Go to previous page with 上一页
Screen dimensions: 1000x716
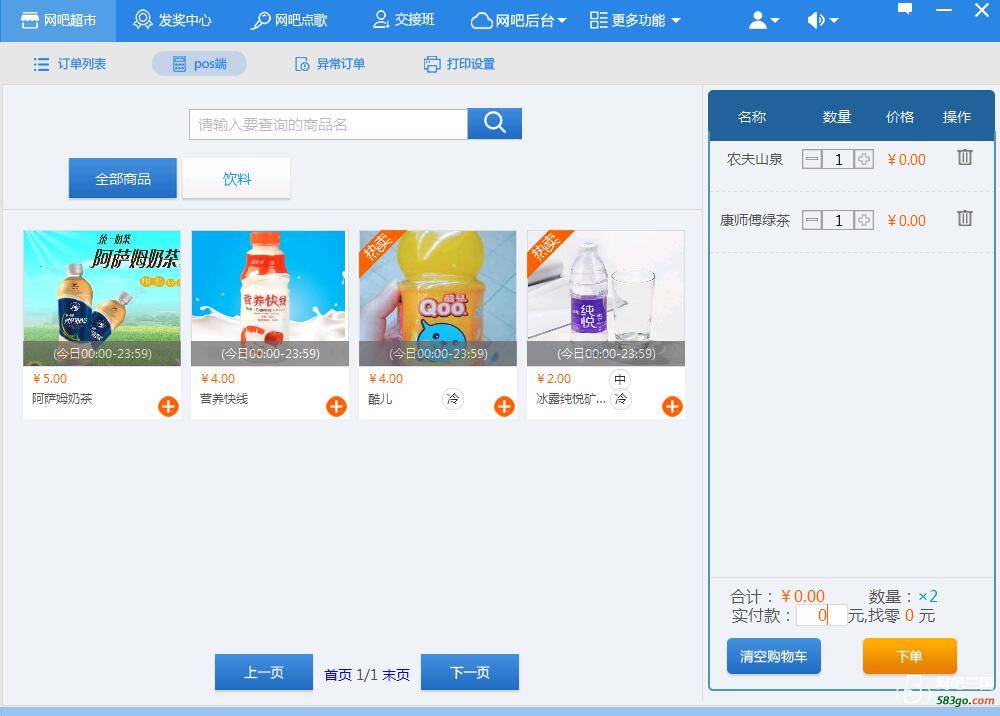click(264, 672)
